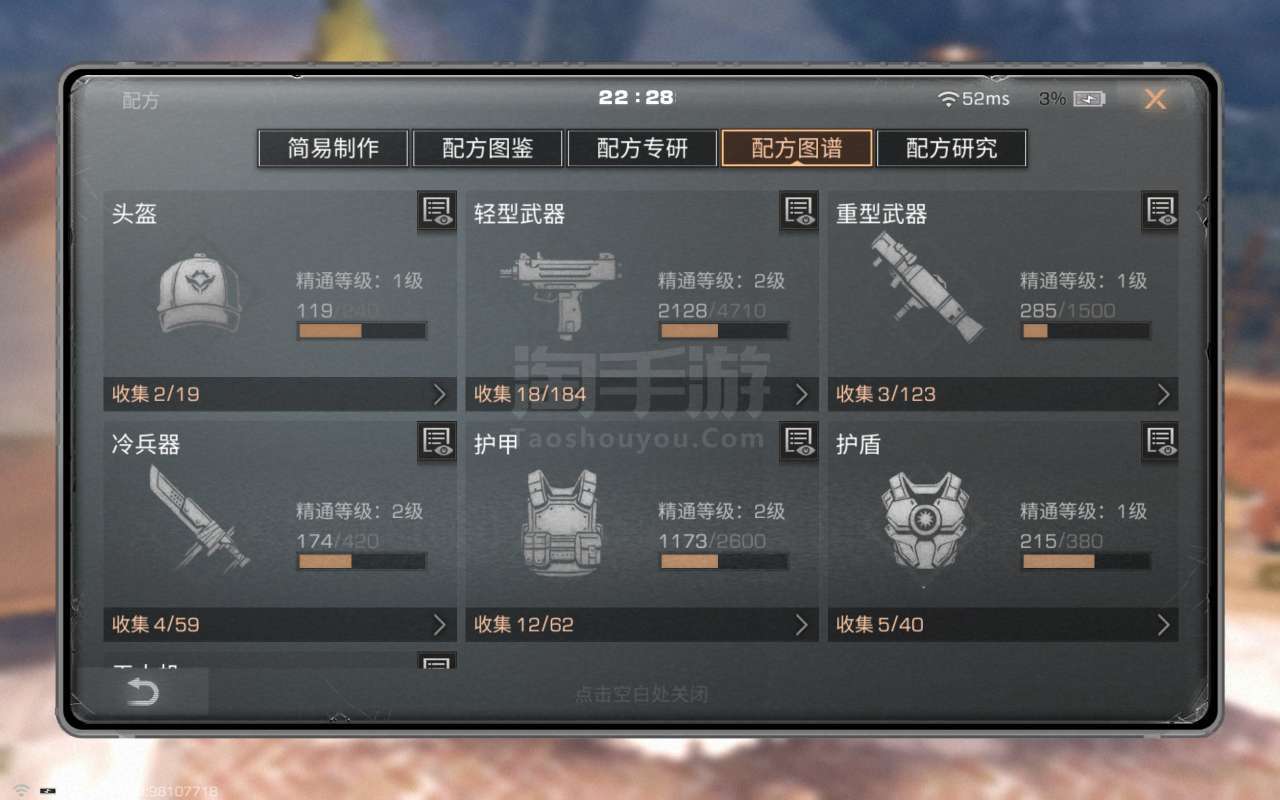Screen dimensions: 1280x800
Task: Click the back arrow button
Action: pyautogui.click(x=143, y=692)
